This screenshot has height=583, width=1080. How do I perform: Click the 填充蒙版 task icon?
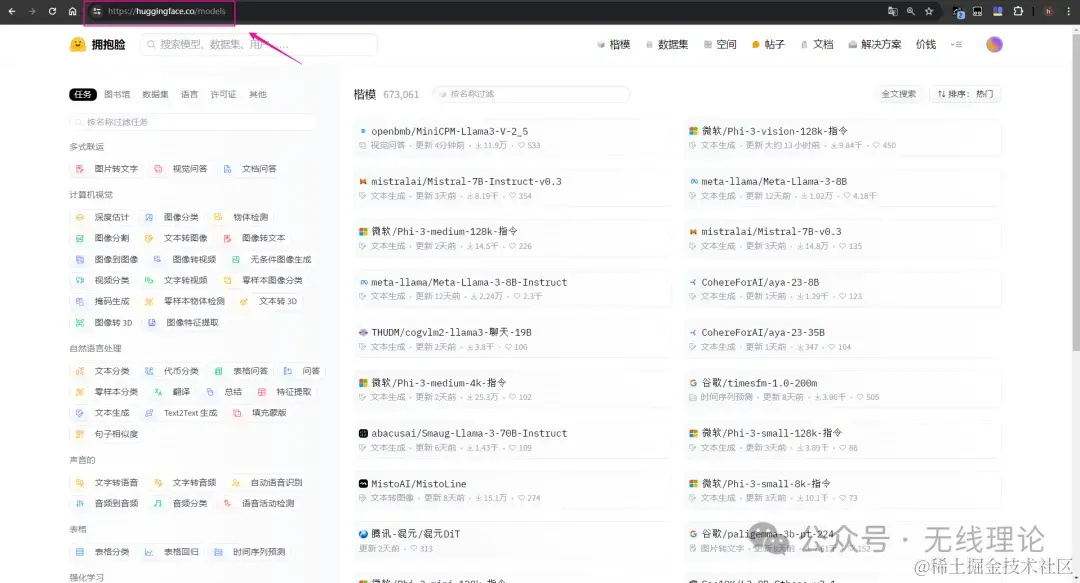tap(237, 413)
